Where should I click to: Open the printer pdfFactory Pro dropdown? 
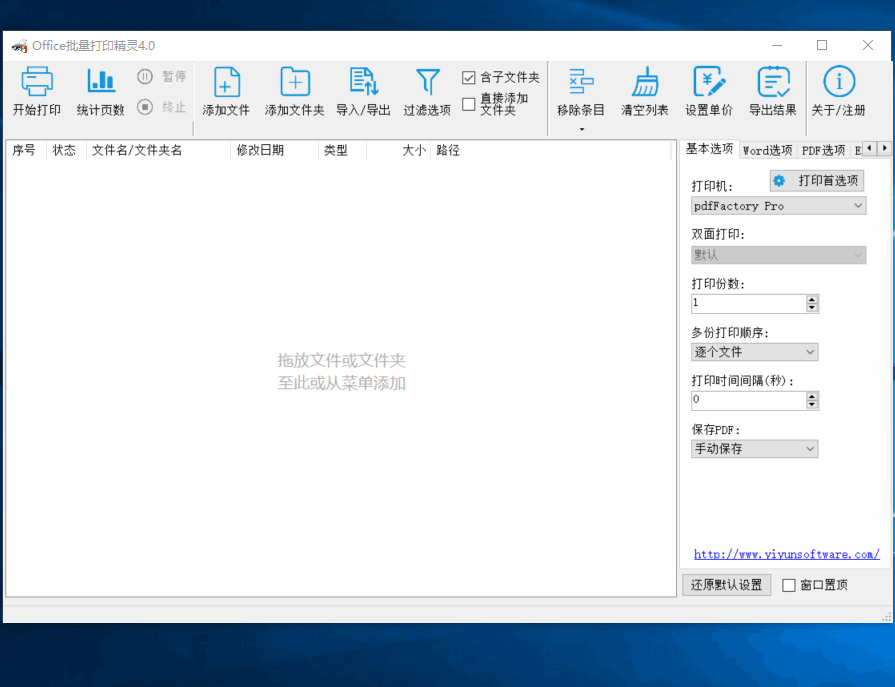pos(779,206)
